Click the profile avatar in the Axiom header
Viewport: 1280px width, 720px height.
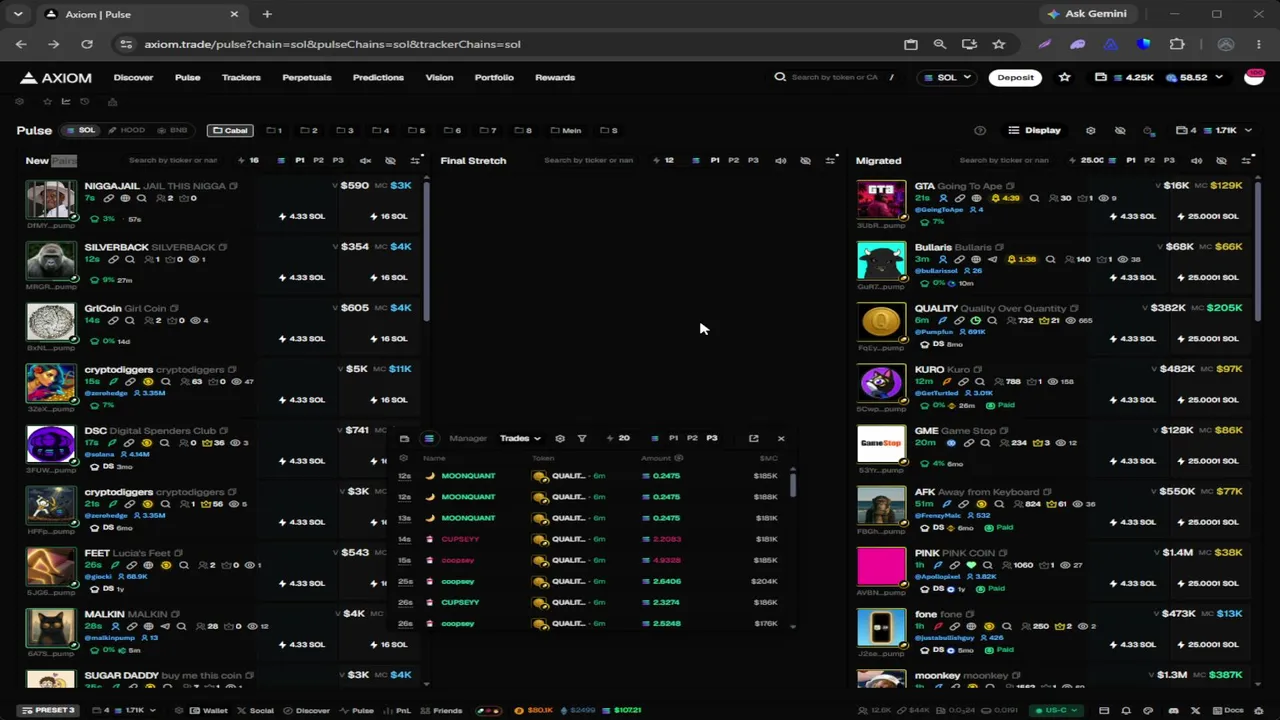coord(1254,77)
